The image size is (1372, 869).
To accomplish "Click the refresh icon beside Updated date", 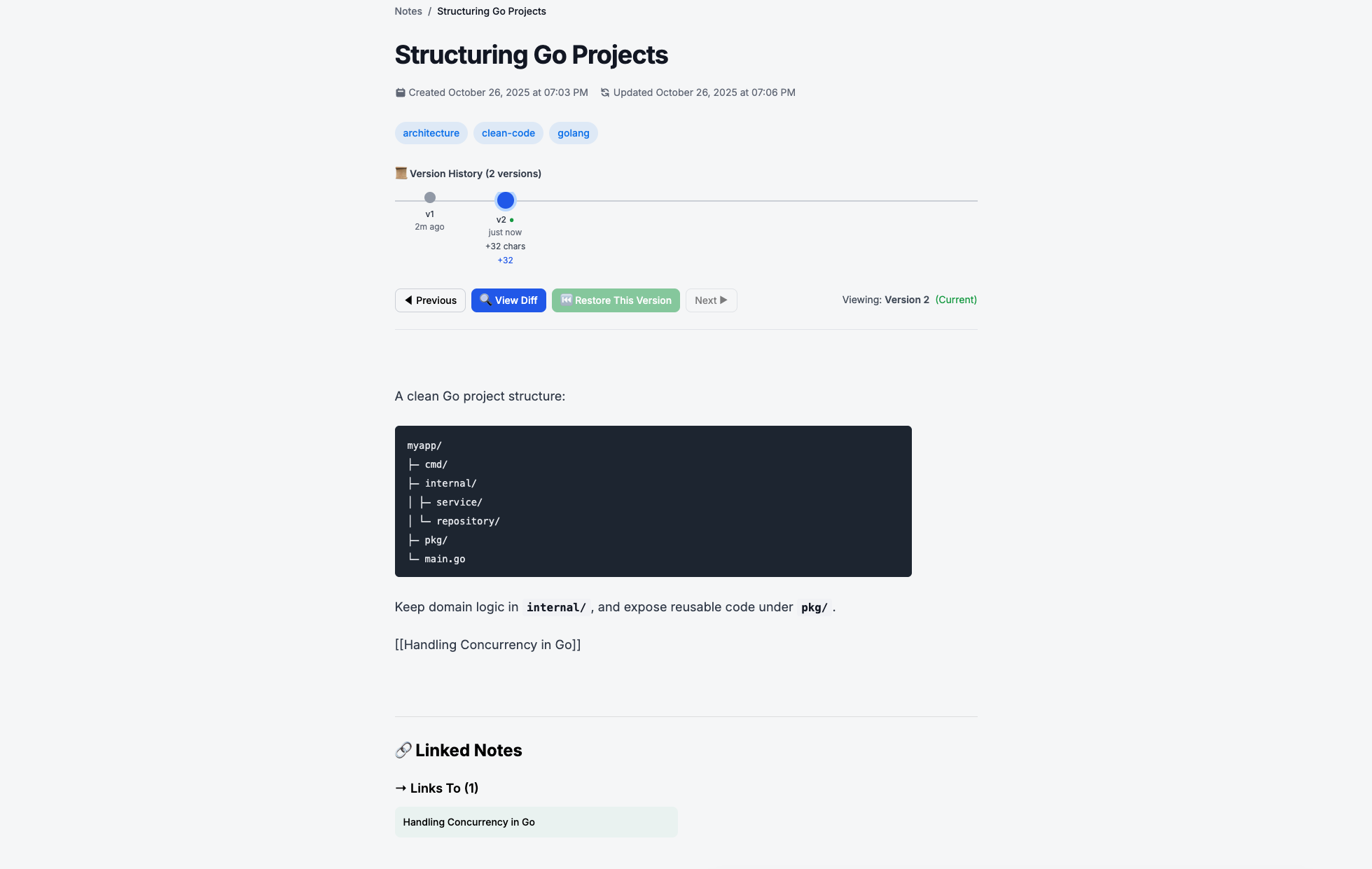I will 605,92.
